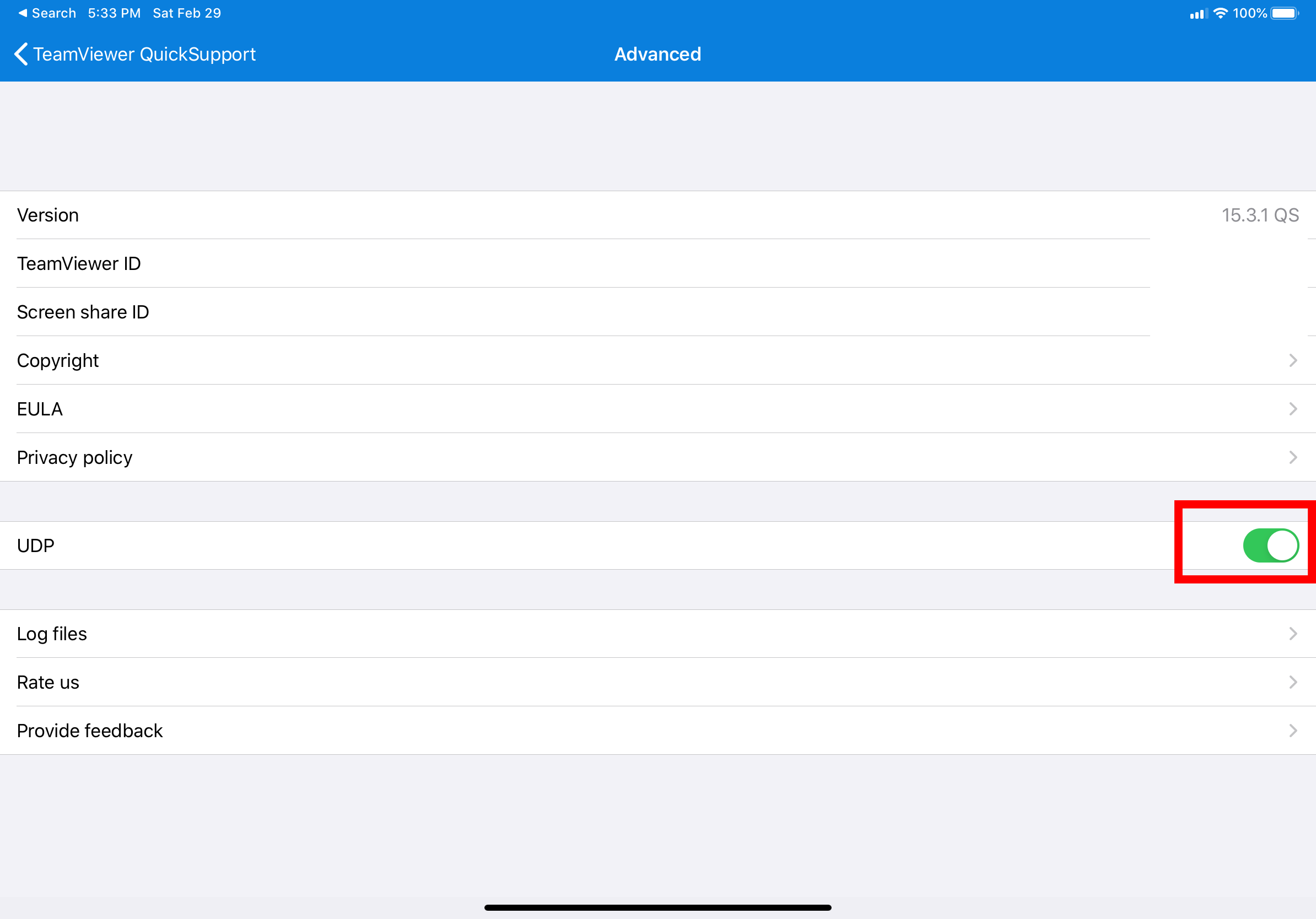This screenshot has width=1316, height=919.
Task: Open the Privacy policy entry
Action: pyautogui.click(x=74, y=457)
